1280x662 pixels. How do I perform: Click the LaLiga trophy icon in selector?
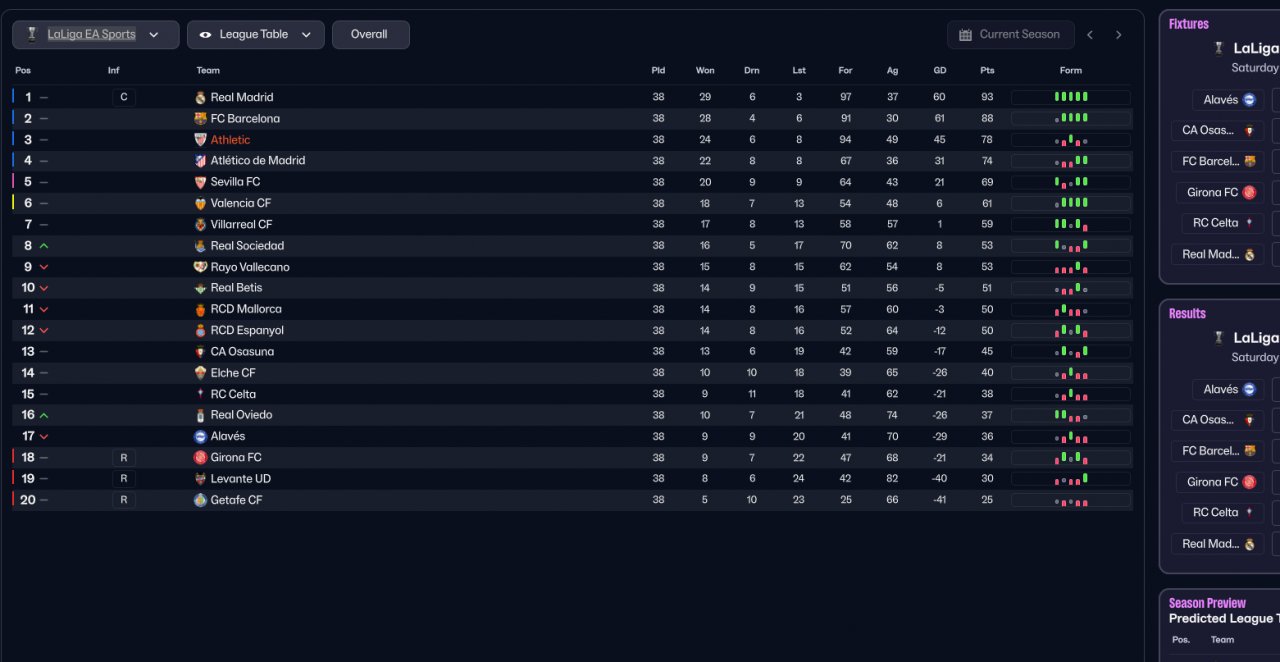[32, 35]
